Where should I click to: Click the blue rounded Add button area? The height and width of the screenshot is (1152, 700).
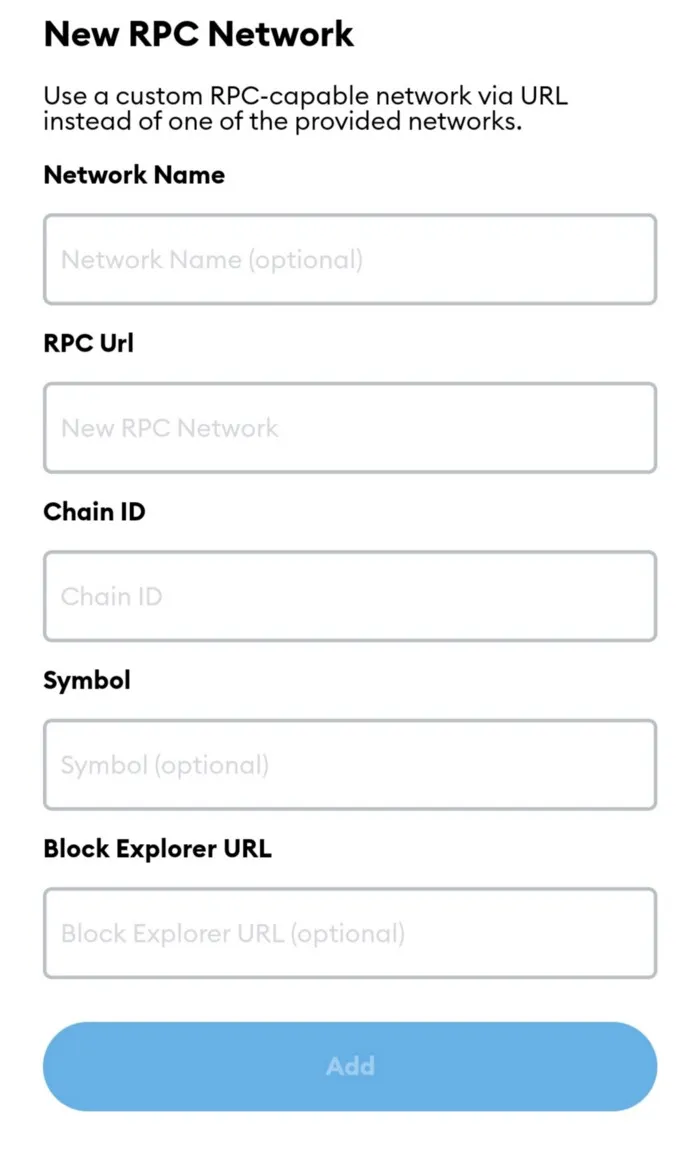[350, 1066]
